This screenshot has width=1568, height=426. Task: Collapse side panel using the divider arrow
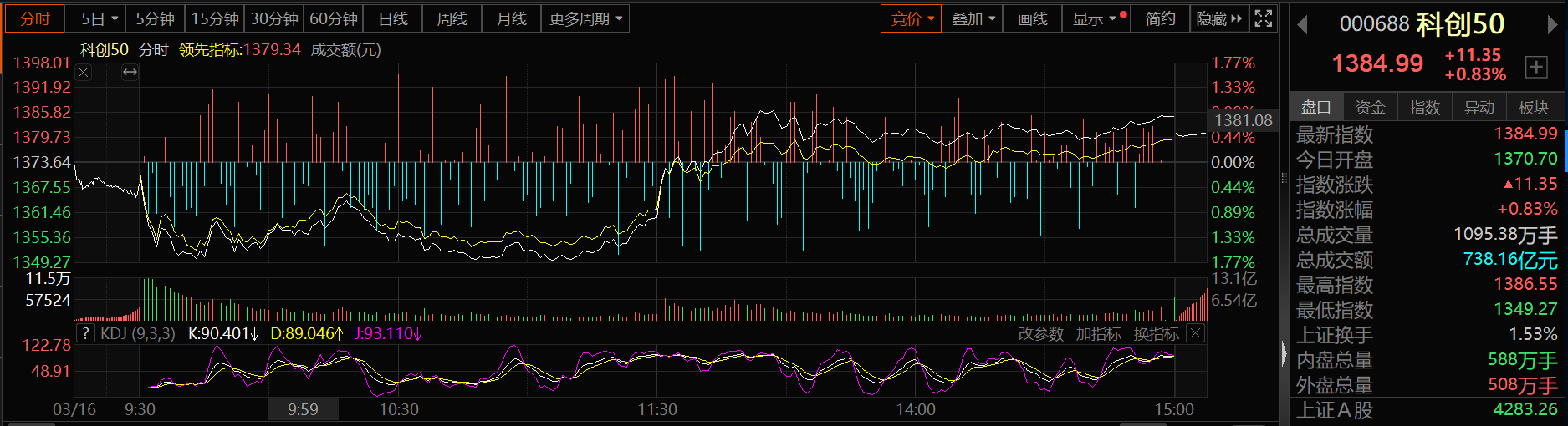(1285, 354)
